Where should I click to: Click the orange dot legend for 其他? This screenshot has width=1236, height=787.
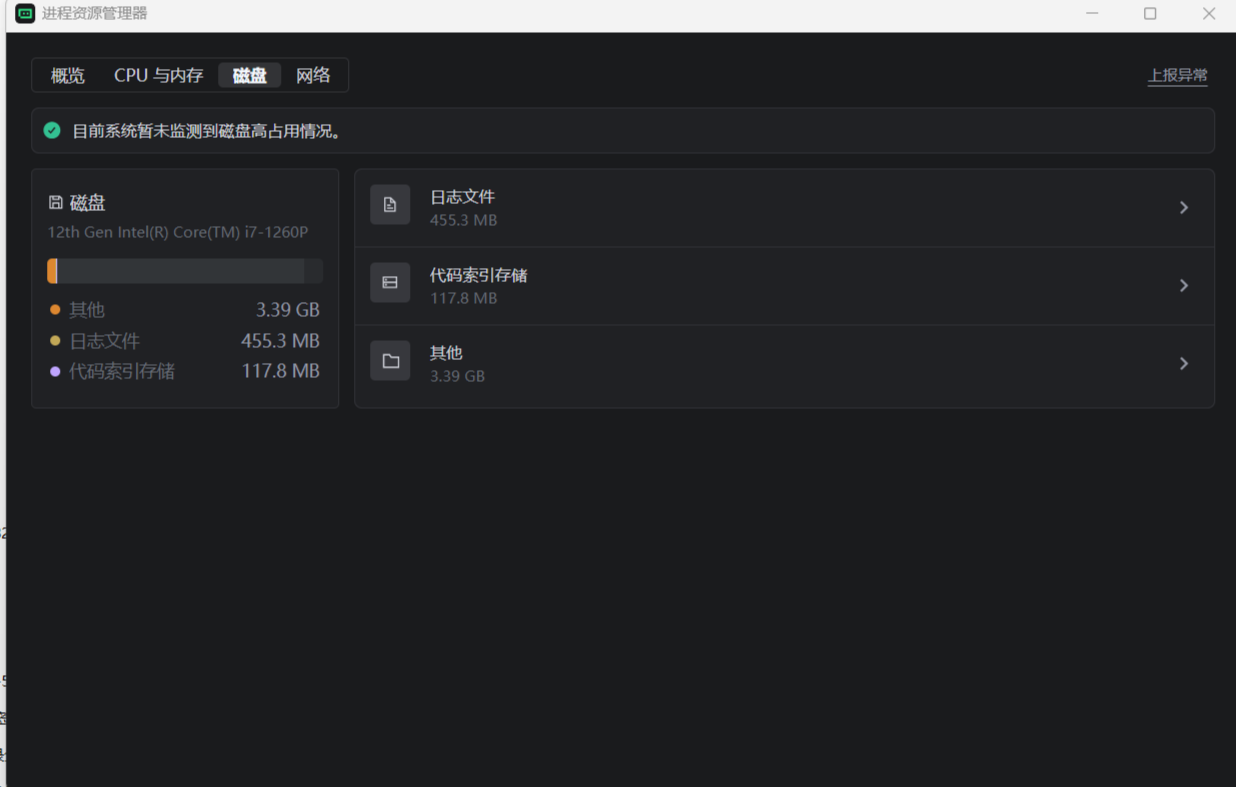[x=55, y=310]
